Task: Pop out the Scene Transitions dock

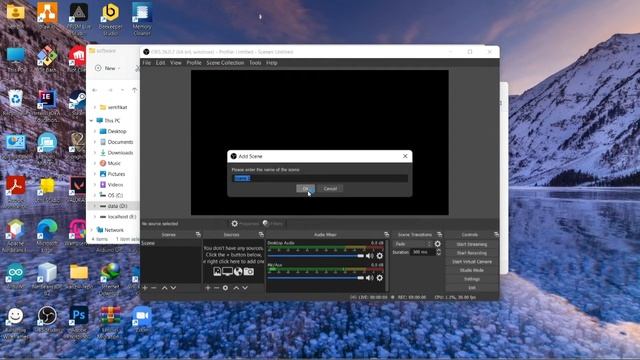Action: pyautogui.click(x=439, y=235)
